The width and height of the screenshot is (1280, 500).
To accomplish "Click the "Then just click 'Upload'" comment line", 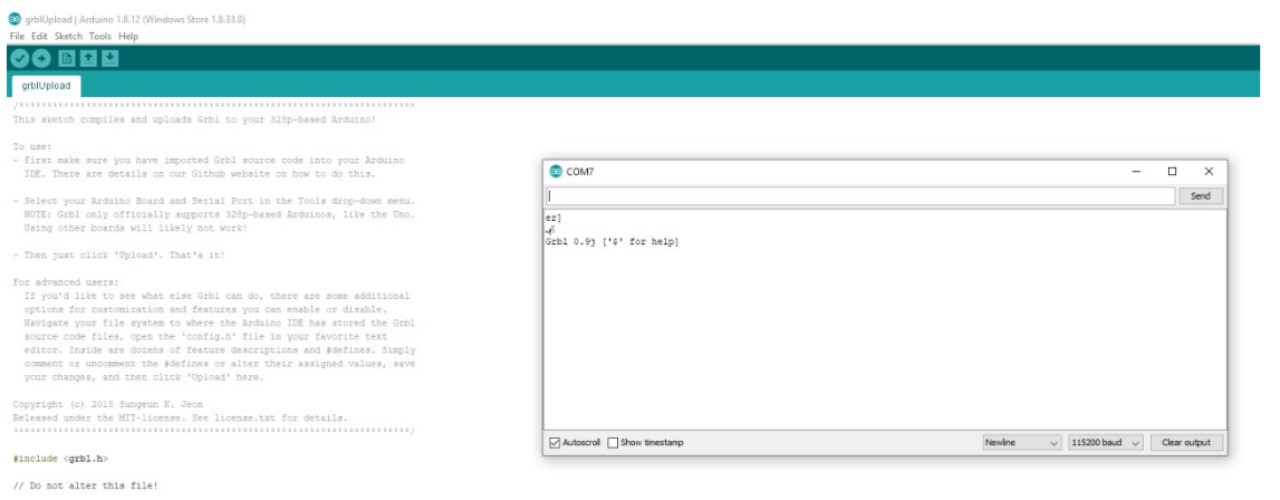I will [x=119, y=255].
